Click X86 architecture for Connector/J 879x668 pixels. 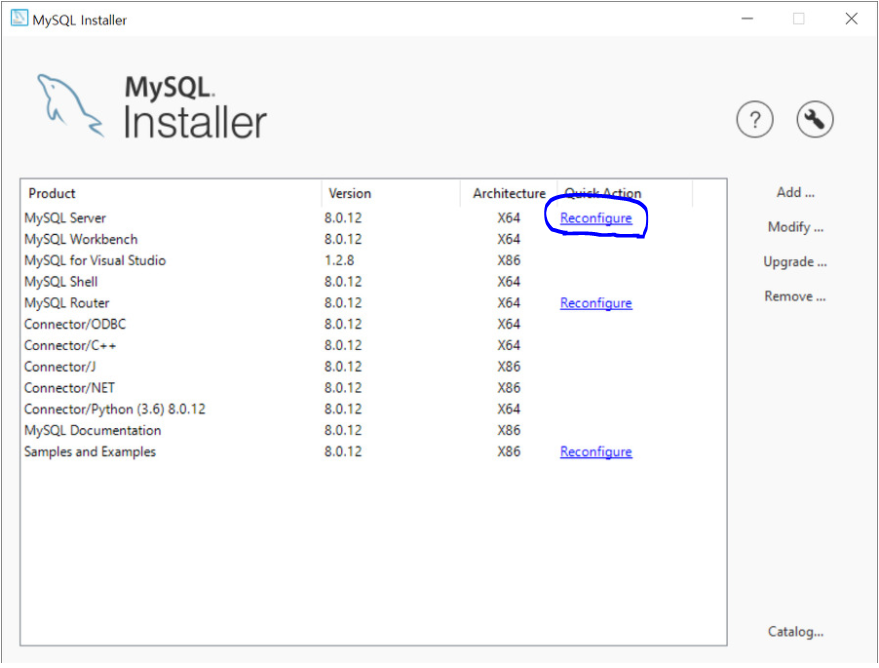tap(508, 367)
